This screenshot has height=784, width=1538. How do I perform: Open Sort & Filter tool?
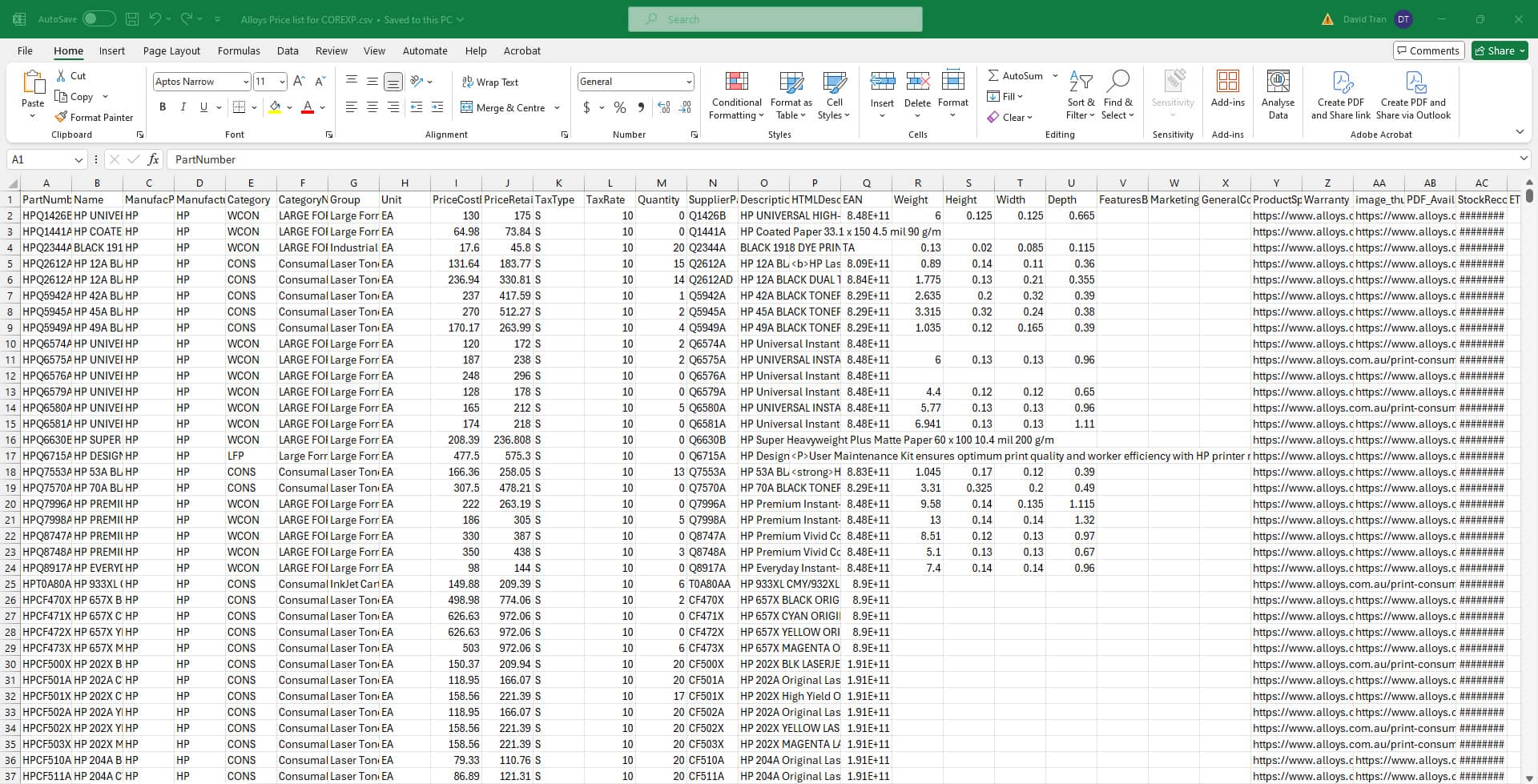(x=1080, y=94)
